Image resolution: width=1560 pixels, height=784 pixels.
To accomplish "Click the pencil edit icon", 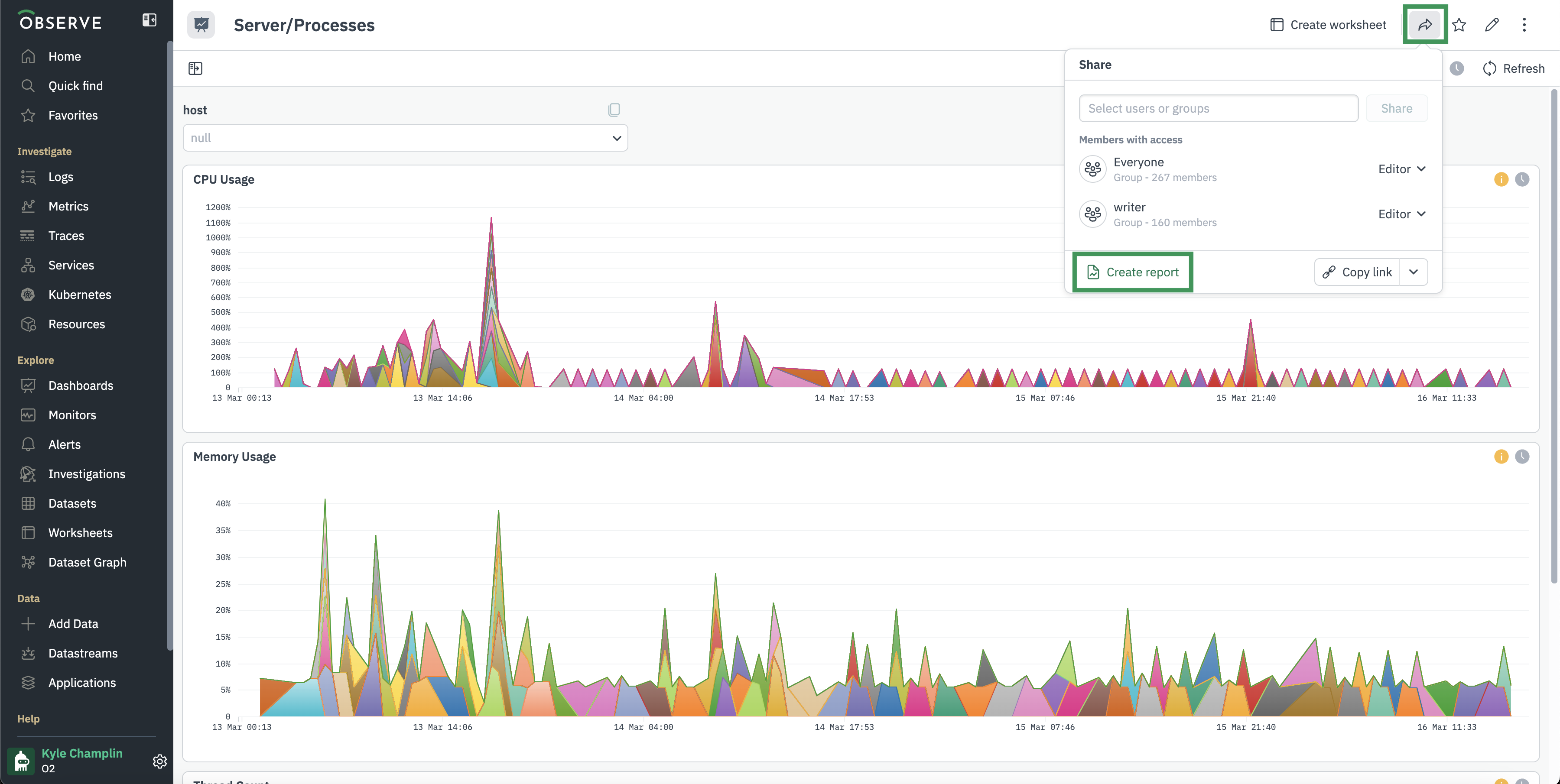I will (1492, 25).
